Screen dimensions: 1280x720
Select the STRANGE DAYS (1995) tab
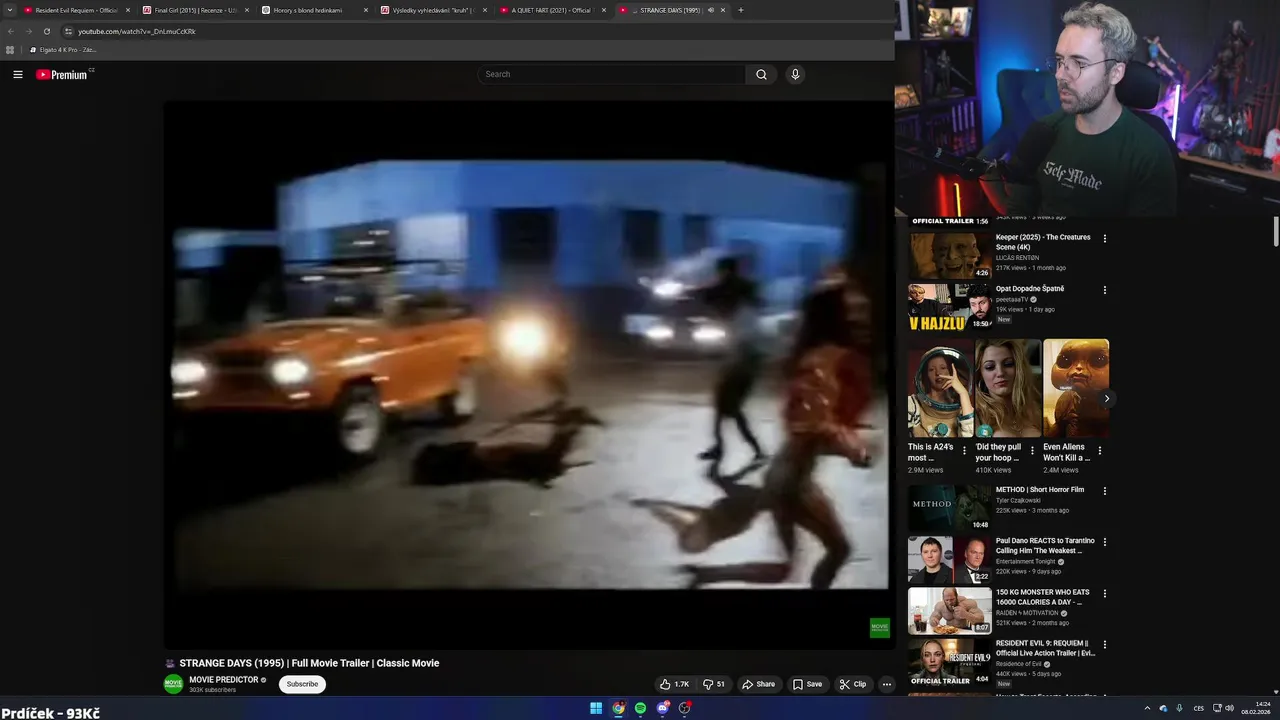(x=672, y=10)
